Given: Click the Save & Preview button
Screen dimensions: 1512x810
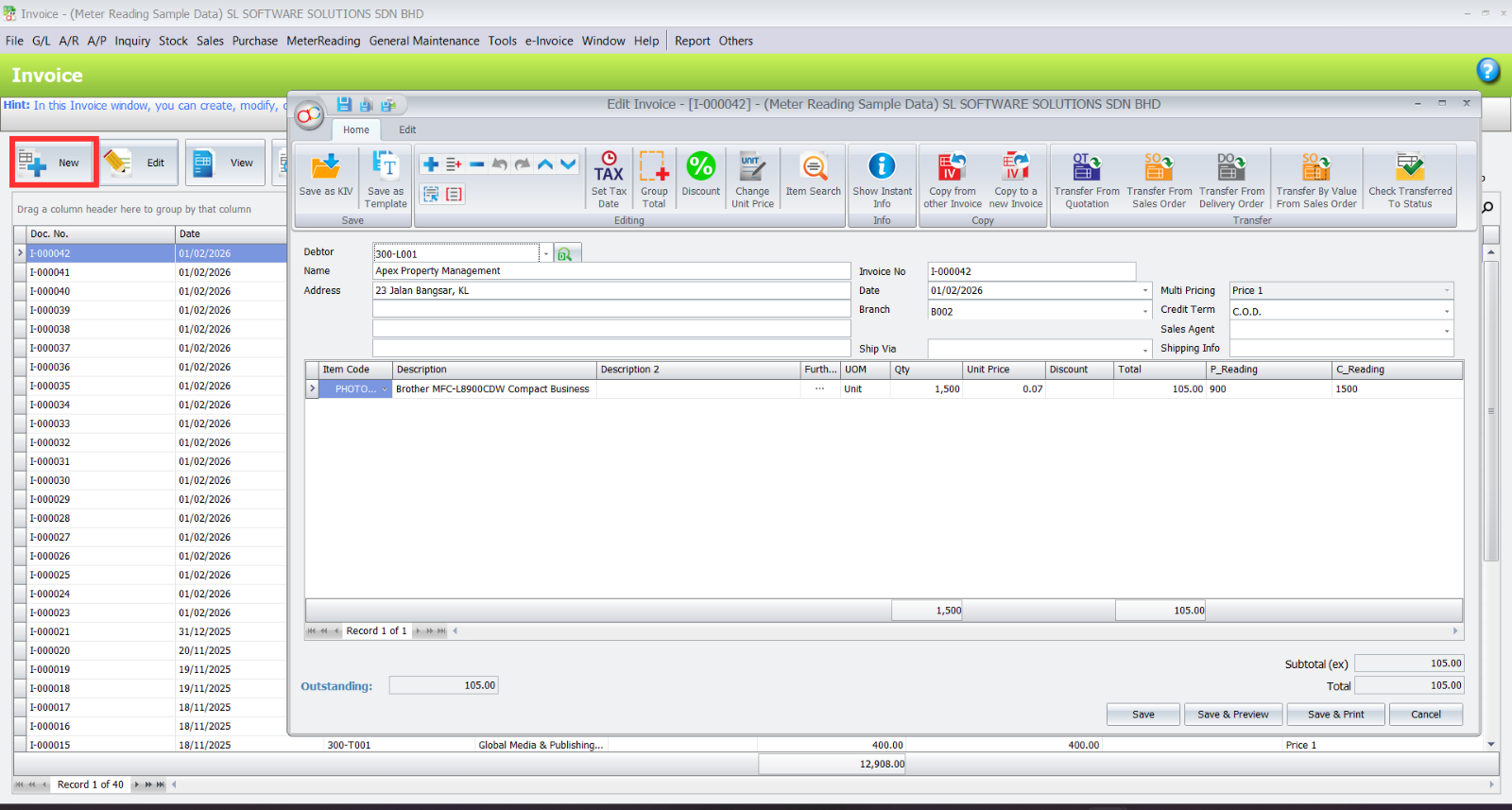Looking at the screenshot, I should (1232, 715).
